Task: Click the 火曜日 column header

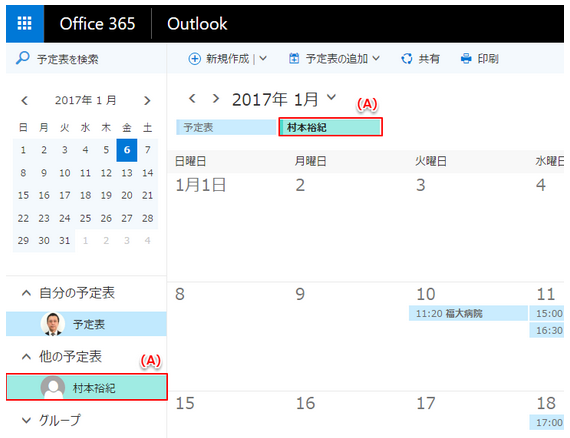Action: [x=431, y=161]
